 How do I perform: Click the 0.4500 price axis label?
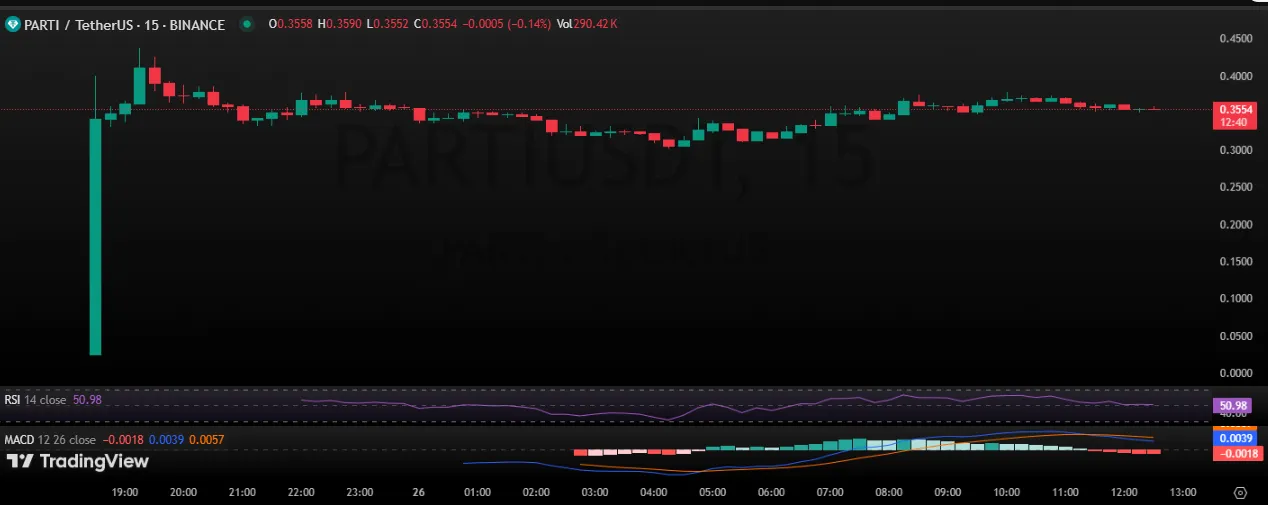1235,39
